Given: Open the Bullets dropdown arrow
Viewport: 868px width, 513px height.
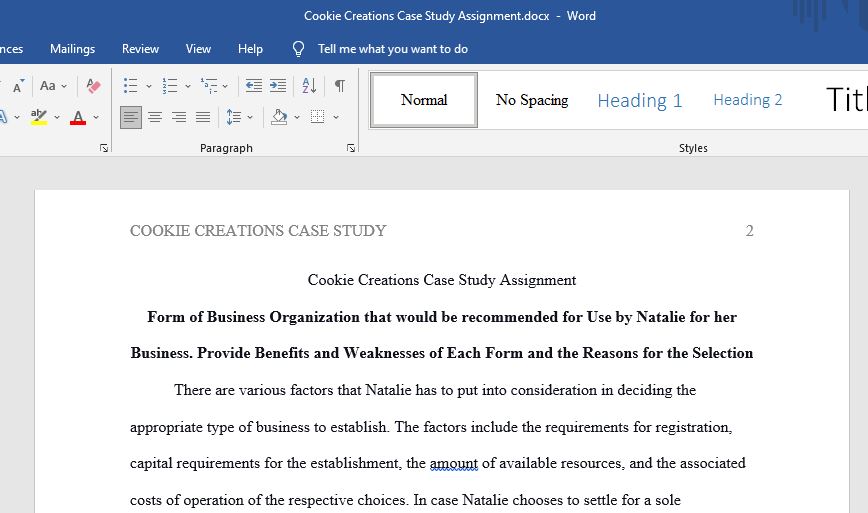Looking at the screenshot, I should click(148, 86).
